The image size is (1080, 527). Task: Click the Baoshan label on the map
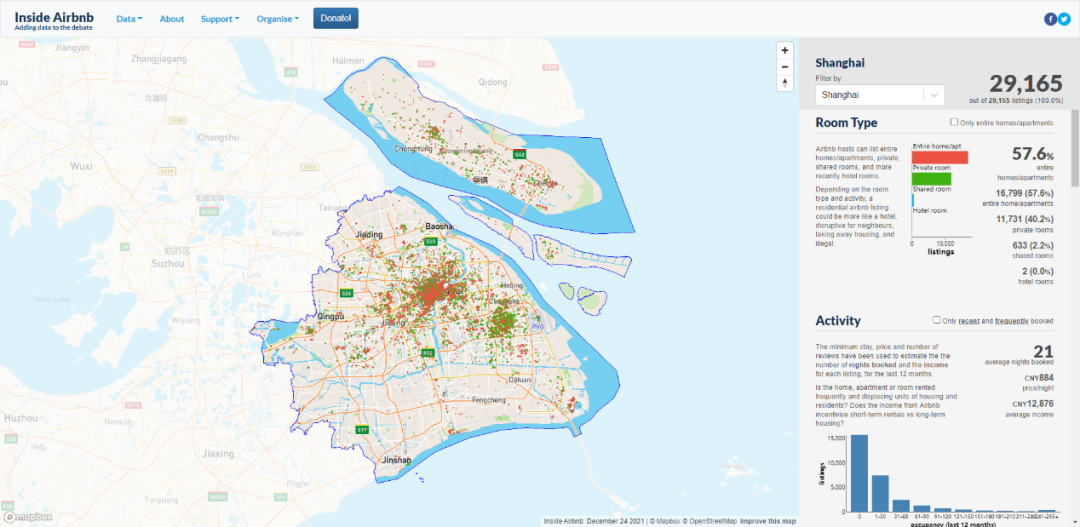439,226
